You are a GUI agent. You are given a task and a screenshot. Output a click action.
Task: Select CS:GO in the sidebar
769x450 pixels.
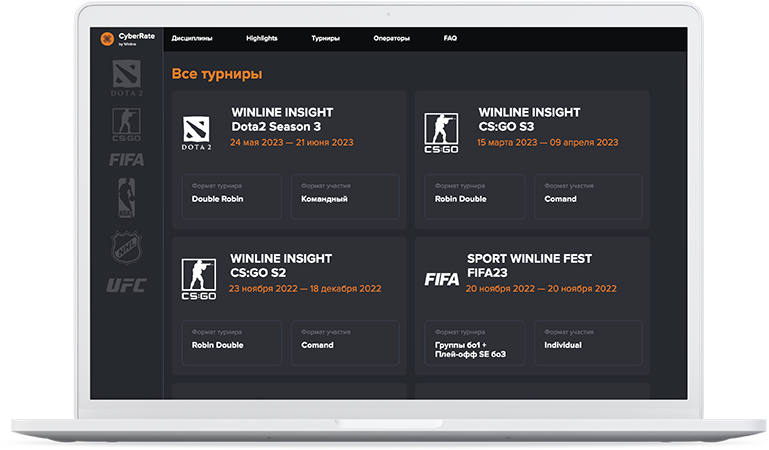coord(127,125)
